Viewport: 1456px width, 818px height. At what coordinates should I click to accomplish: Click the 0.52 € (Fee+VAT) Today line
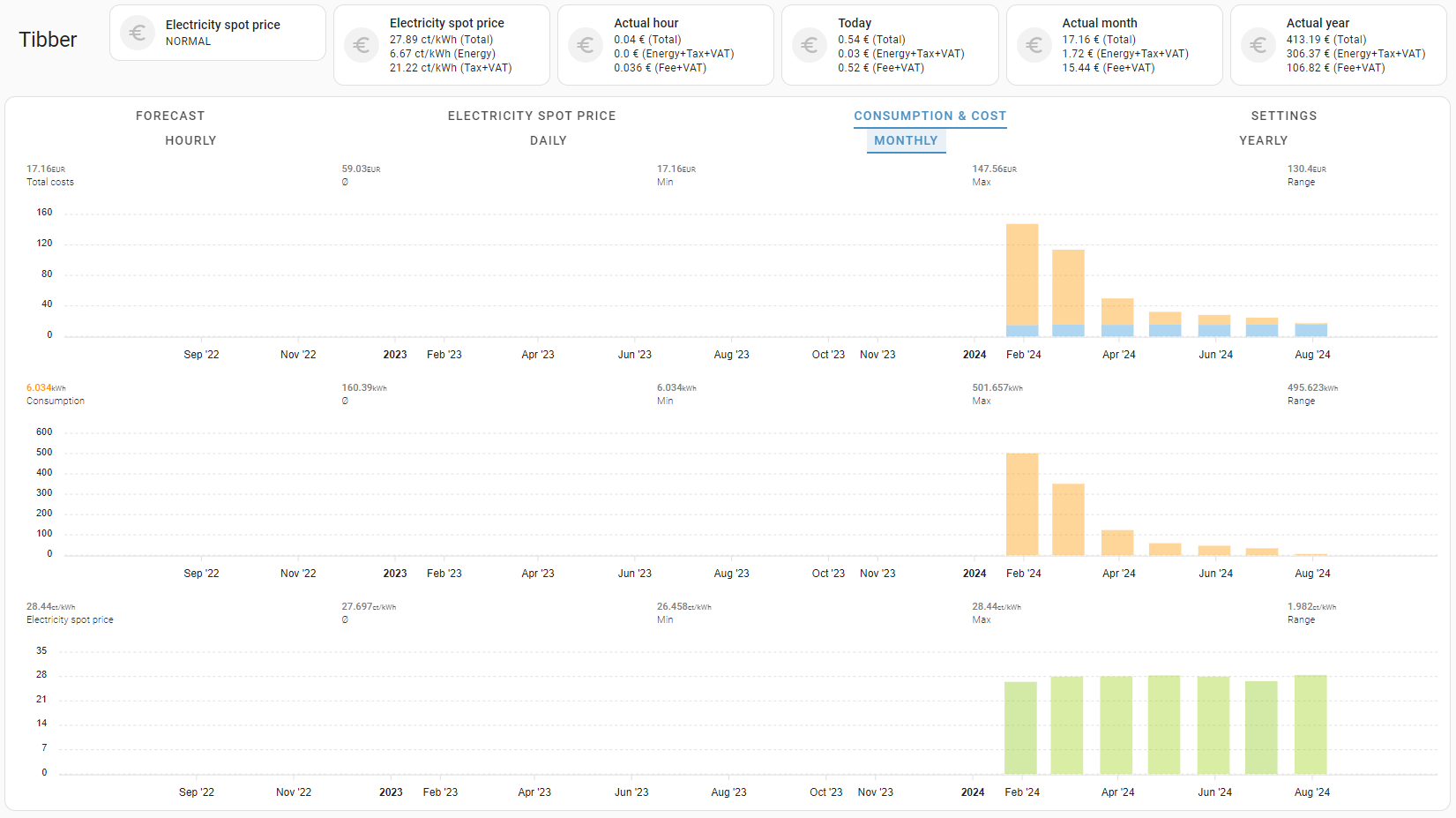[x=881, y=68]
